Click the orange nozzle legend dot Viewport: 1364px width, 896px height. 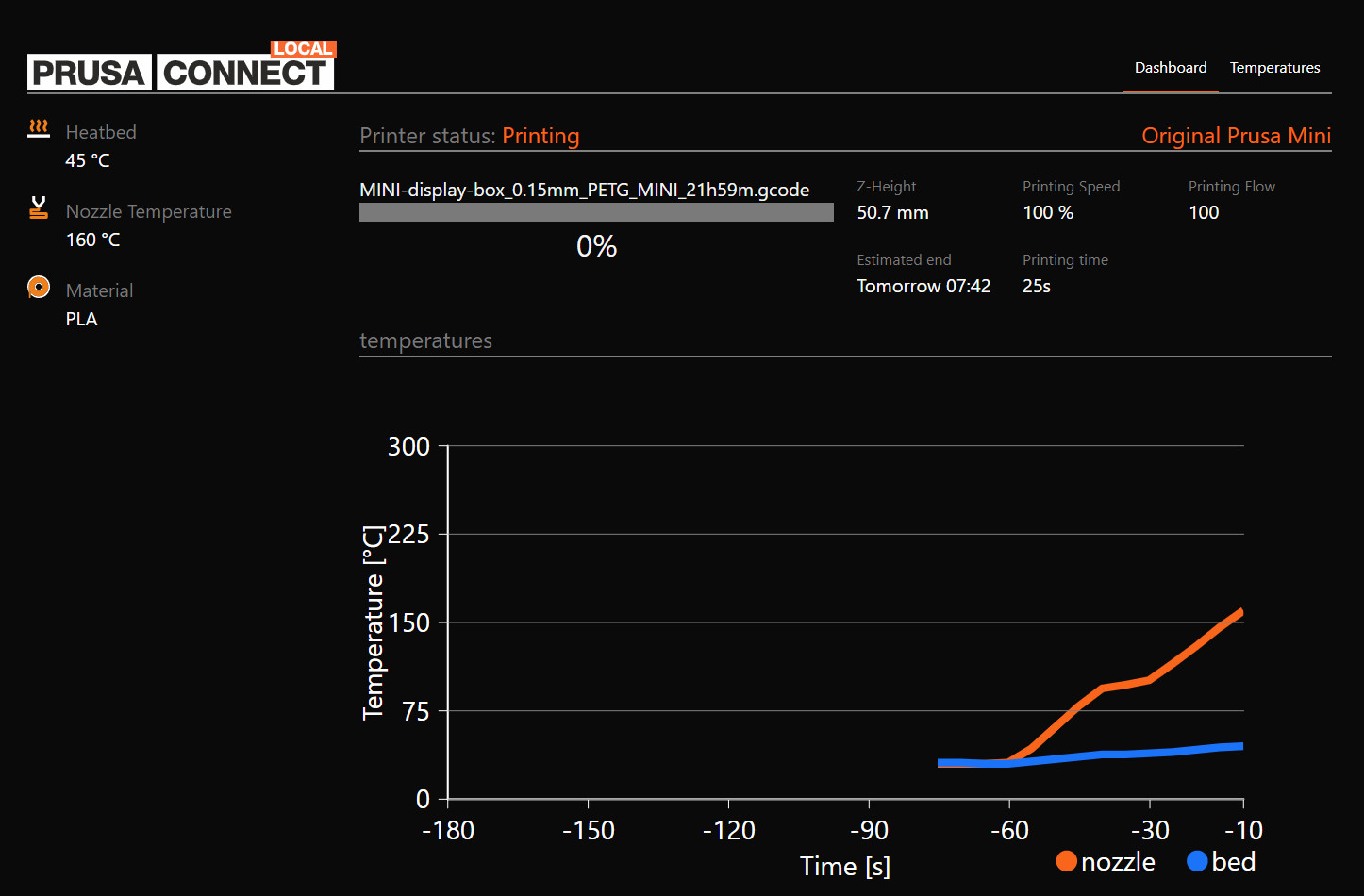[1067, 861]
